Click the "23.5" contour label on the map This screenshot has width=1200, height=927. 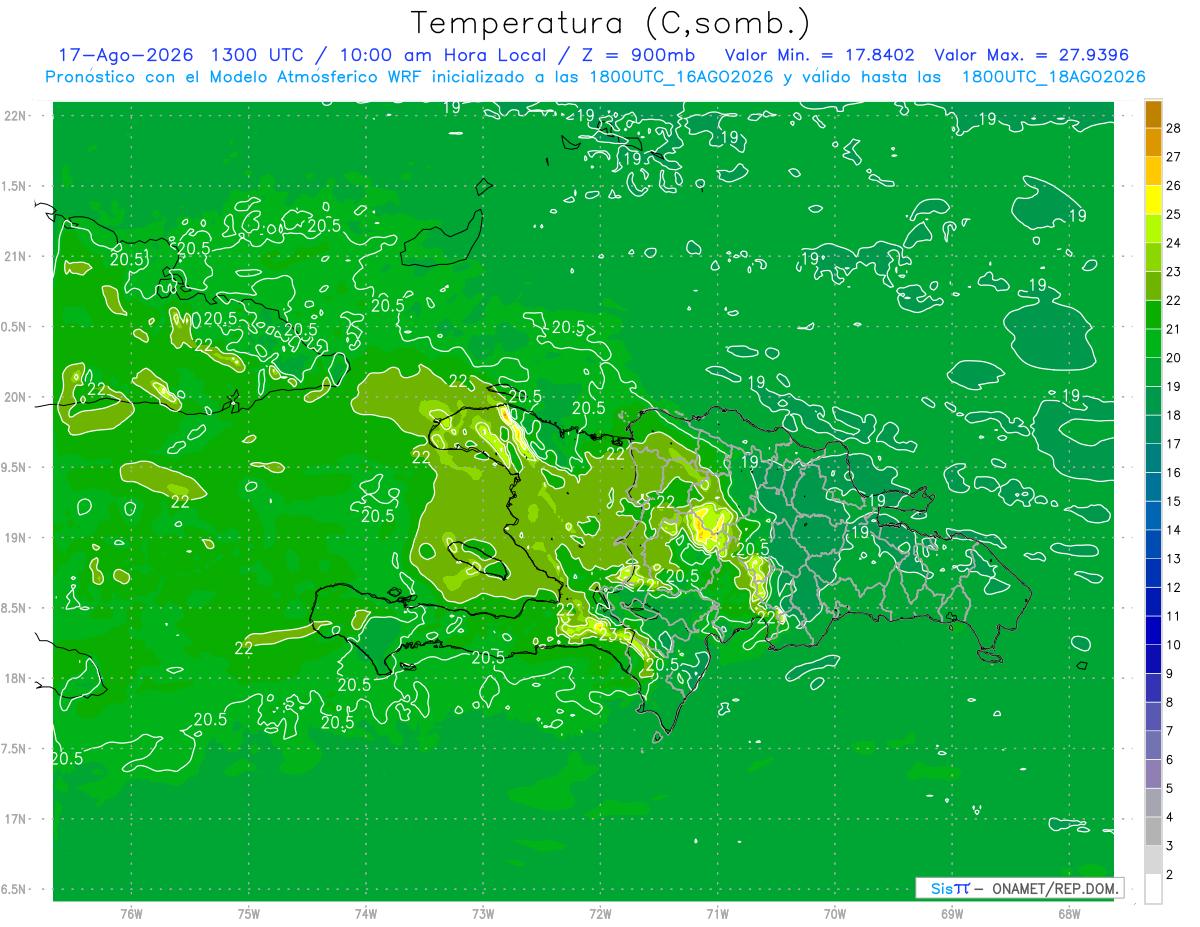[x=615, y=633]
